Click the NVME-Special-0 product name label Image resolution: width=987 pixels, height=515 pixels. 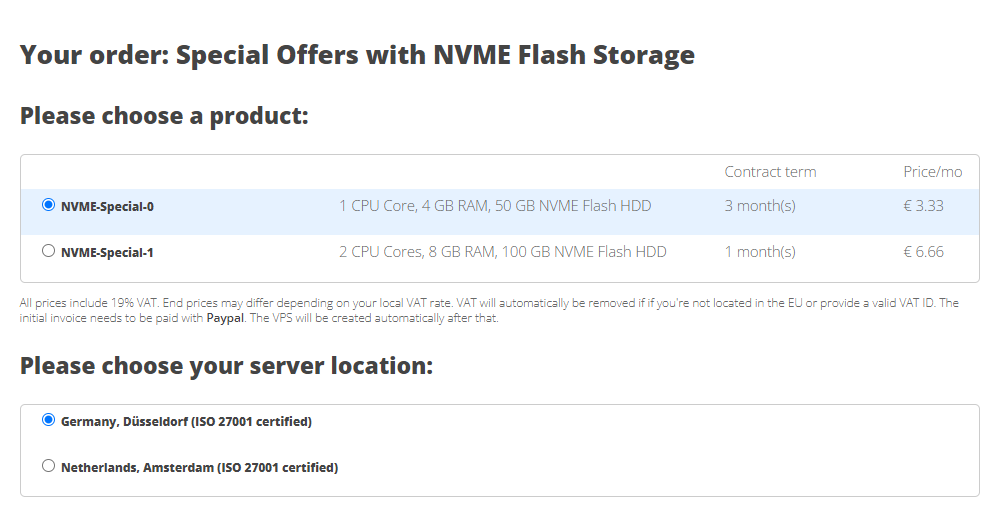point(107,207)
